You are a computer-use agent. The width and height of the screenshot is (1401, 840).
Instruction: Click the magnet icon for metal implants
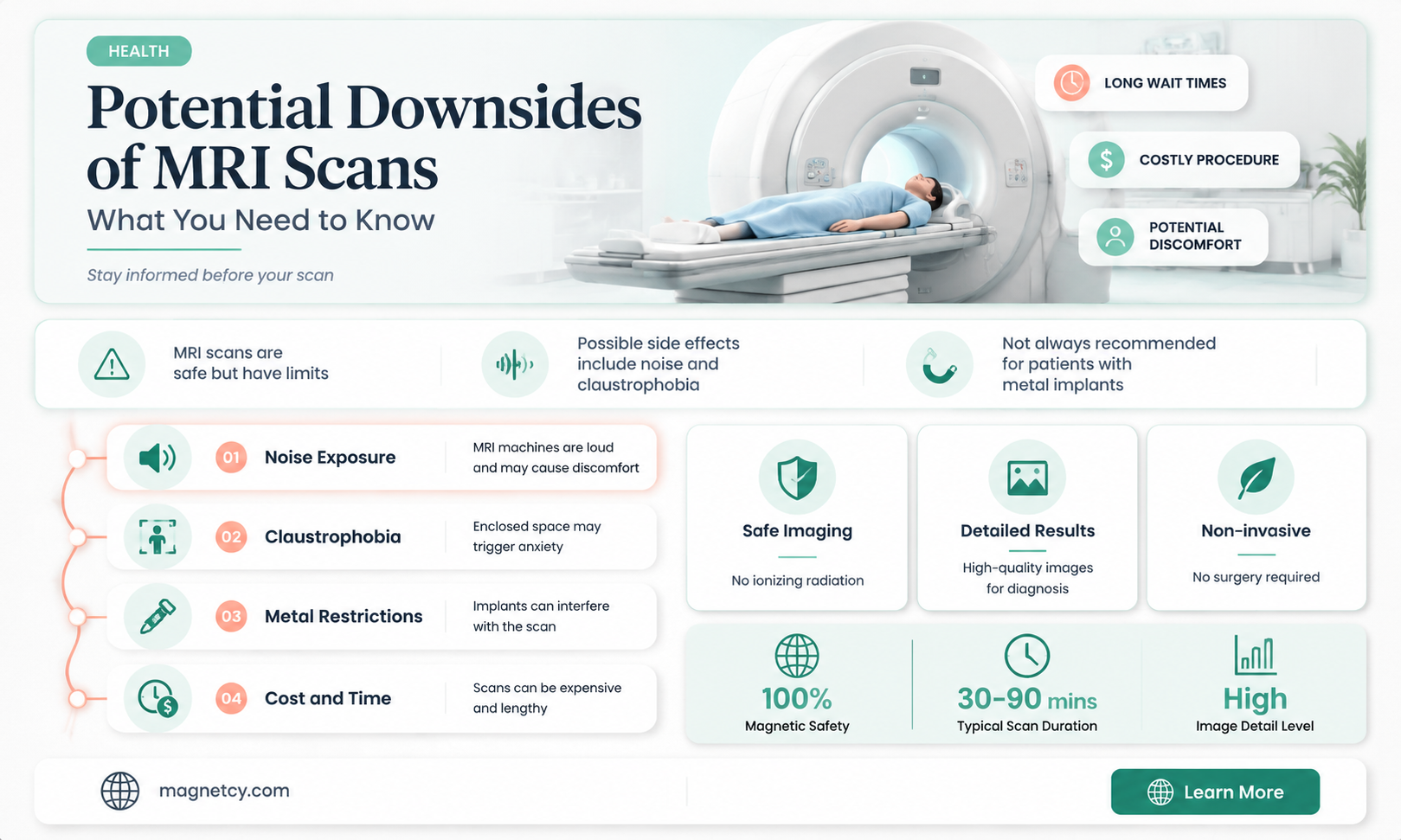coord(940,364)
